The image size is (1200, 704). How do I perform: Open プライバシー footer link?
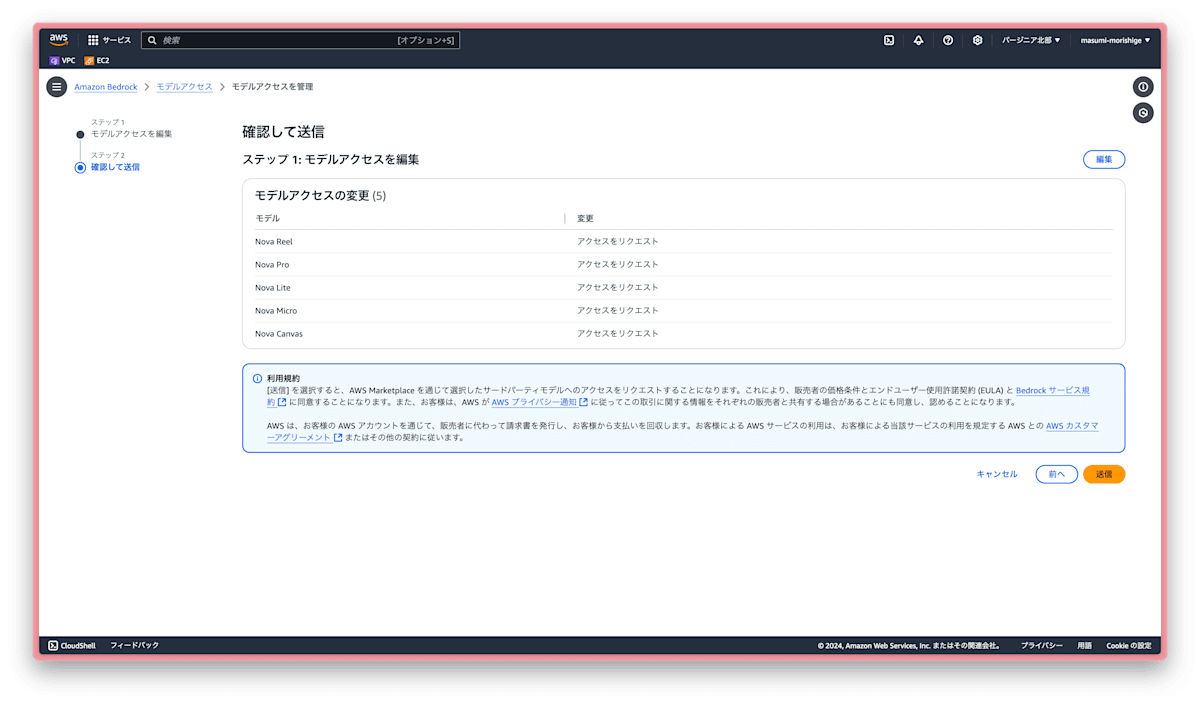[x=1041, y=646]
